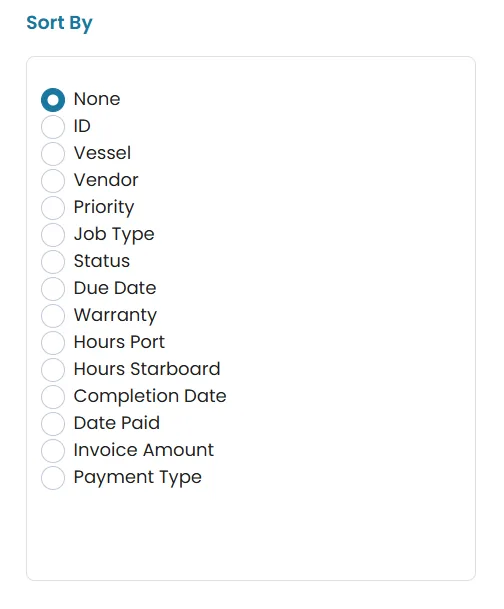Screen dimensions: 504x609
Task: Click the Sort By heading
Action: click(x=59, y=23)
